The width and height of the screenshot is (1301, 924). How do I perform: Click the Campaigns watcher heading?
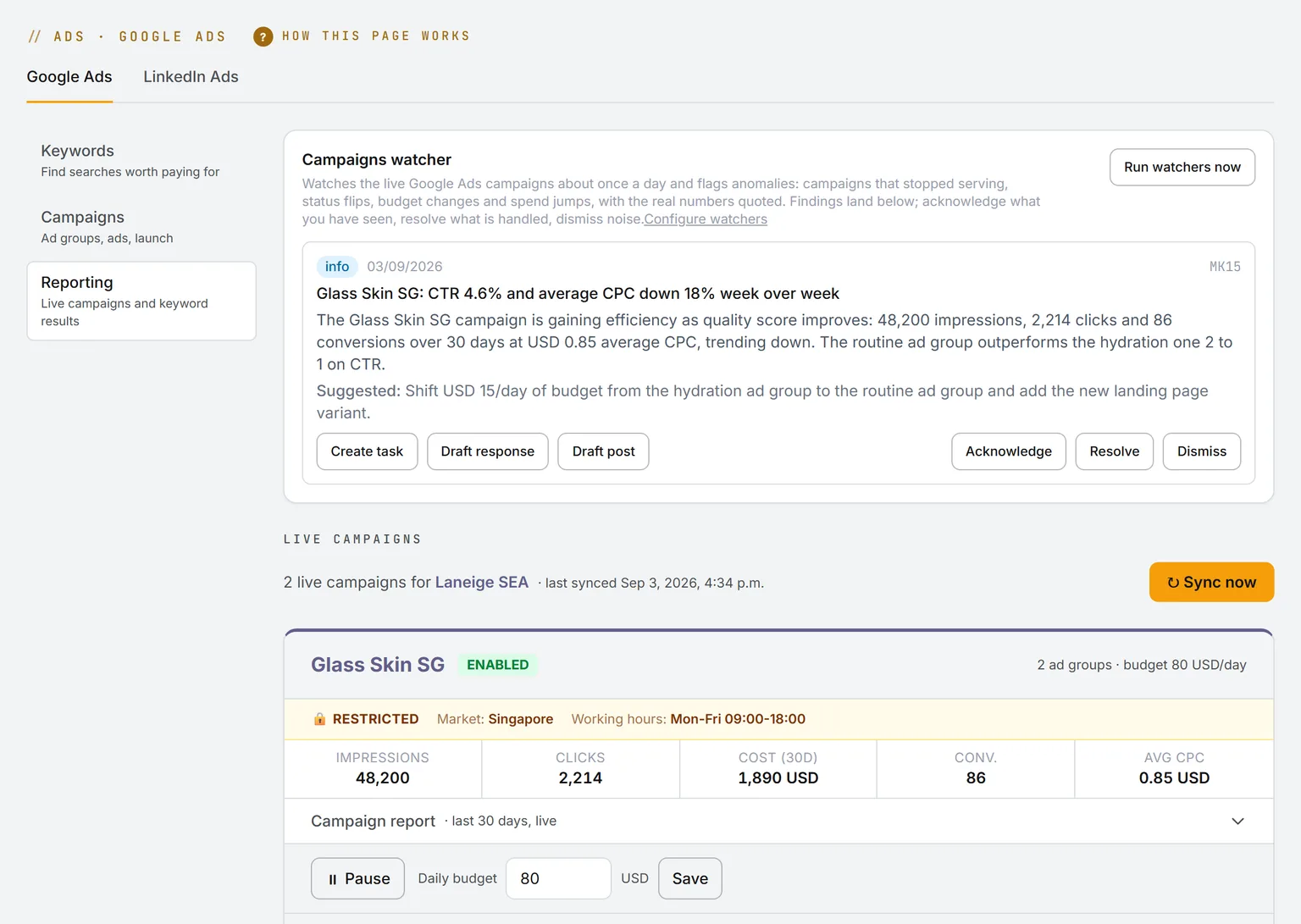click(377, 160)
